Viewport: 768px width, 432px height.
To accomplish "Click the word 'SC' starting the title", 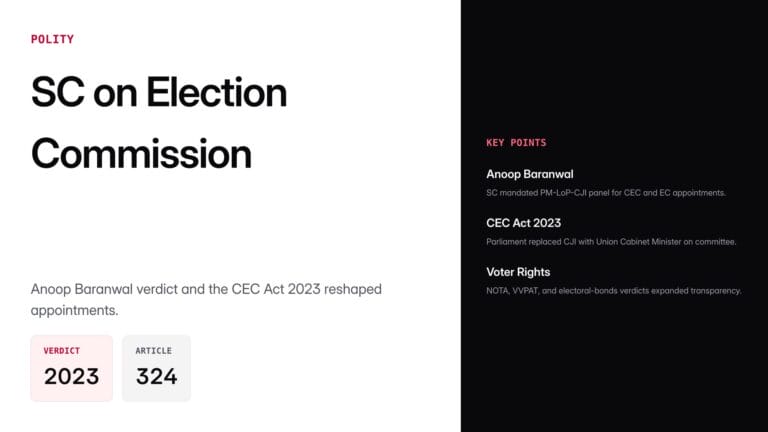I will coord(57,93).
